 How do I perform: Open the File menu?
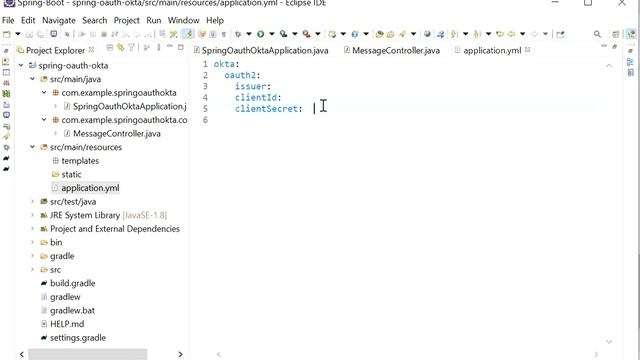click(8, 20)
